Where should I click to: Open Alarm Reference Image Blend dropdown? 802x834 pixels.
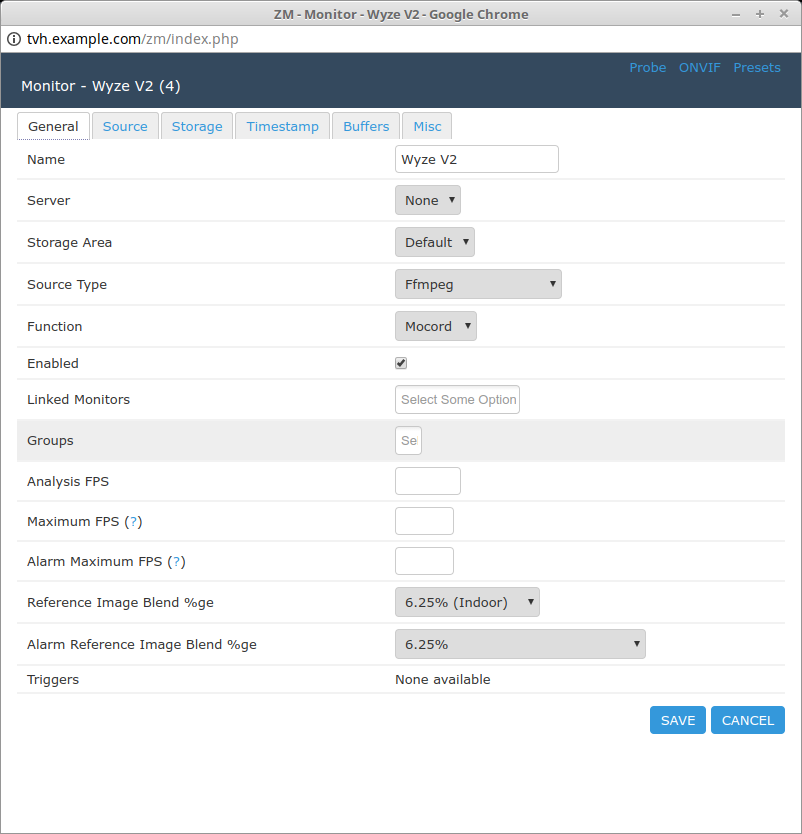pos(520,644)
